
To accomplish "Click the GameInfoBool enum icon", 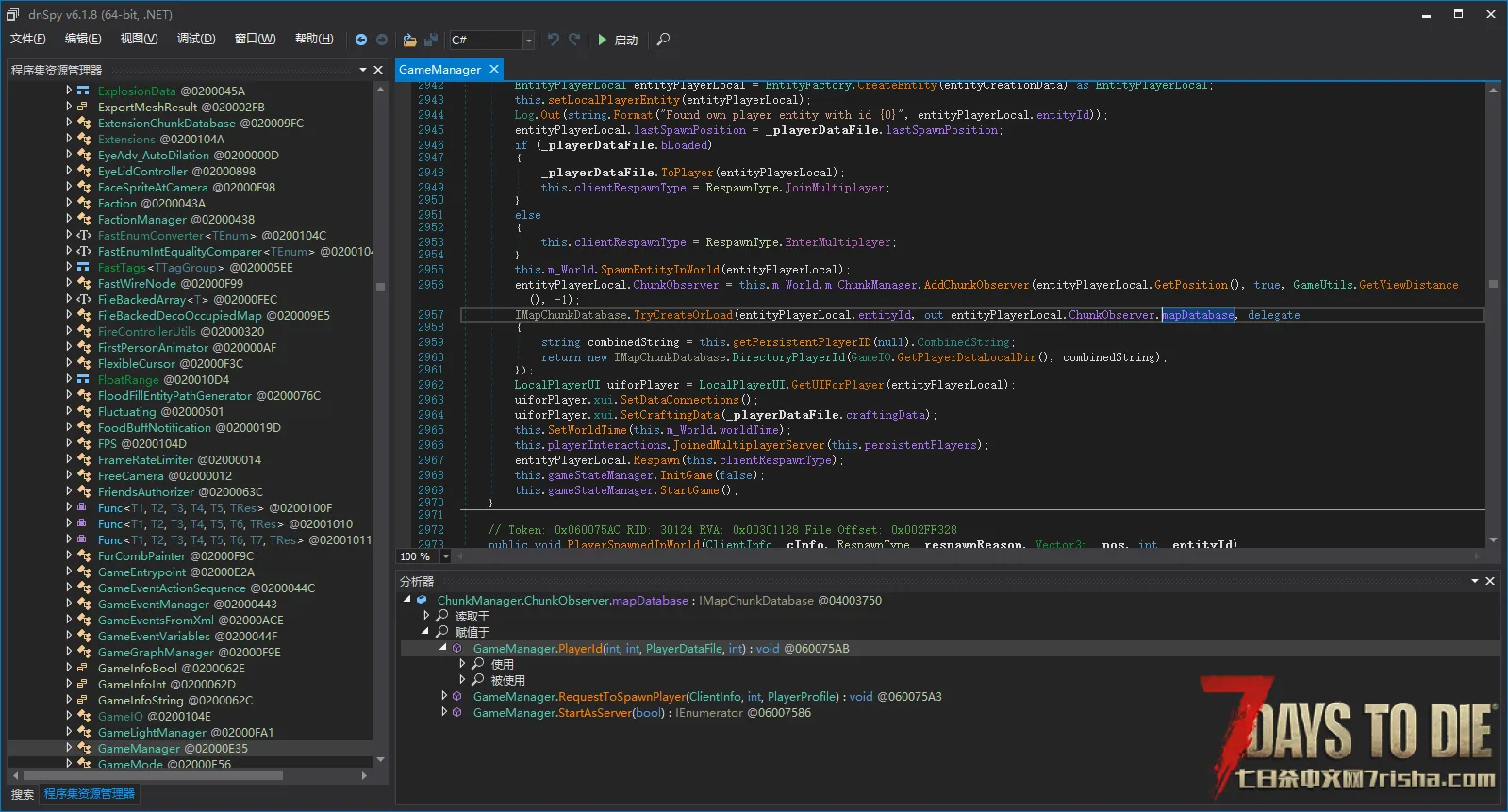I will pyautogui.click(x=83, y=668).
